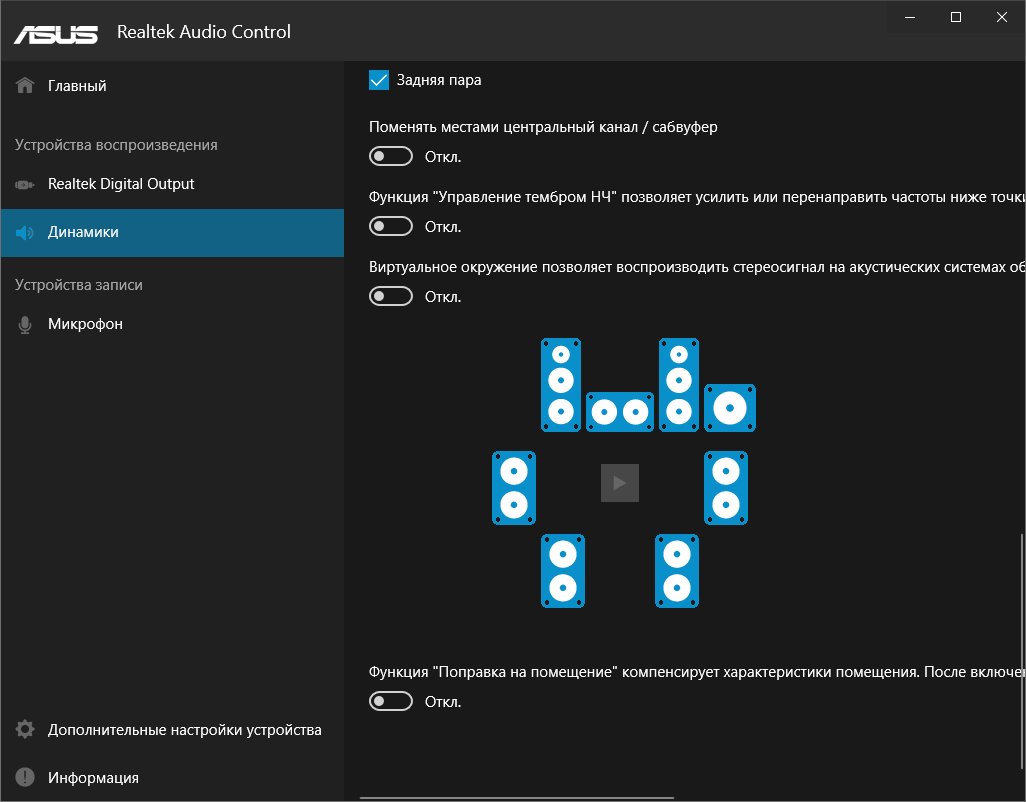
Task: Click the front left speaker icon
Action: coord(562,384)
